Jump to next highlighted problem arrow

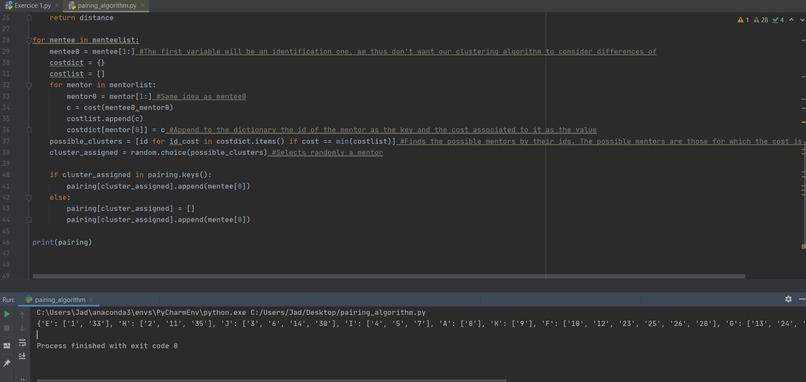802,20
